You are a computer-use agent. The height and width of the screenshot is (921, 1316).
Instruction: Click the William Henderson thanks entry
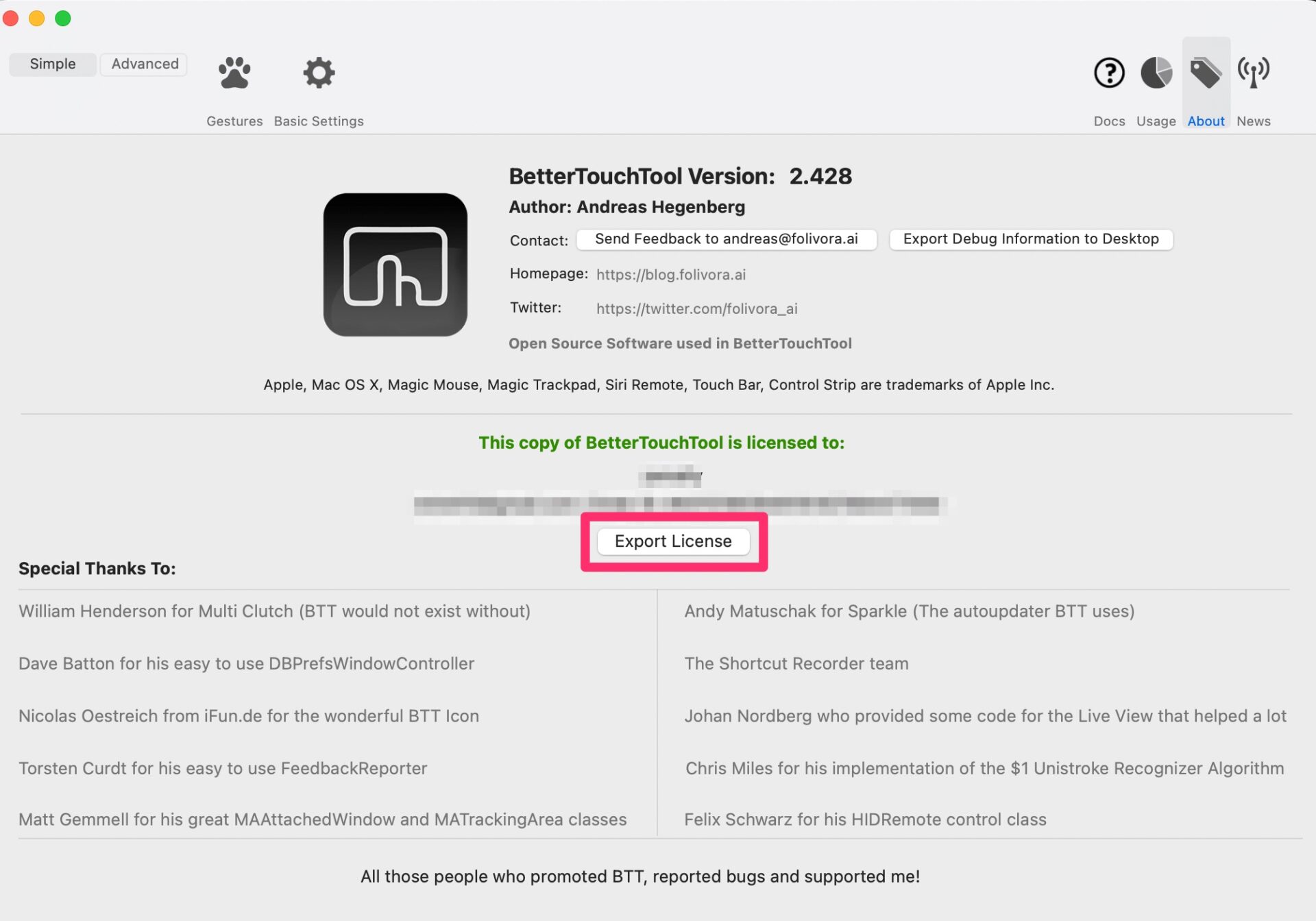(x=274, y=611)
